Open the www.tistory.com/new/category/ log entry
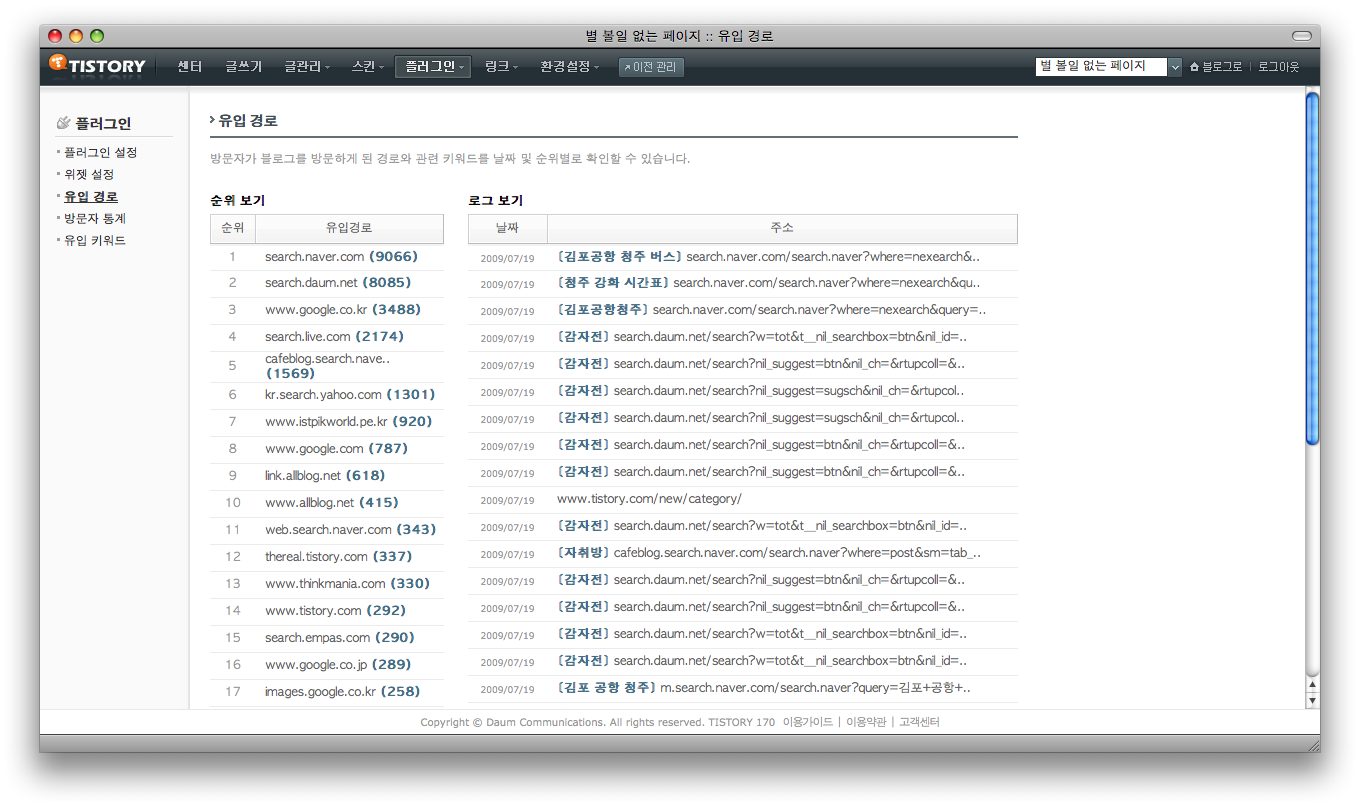The width and height of the screenshot is (1360, 807). click(x=649, y=499)
